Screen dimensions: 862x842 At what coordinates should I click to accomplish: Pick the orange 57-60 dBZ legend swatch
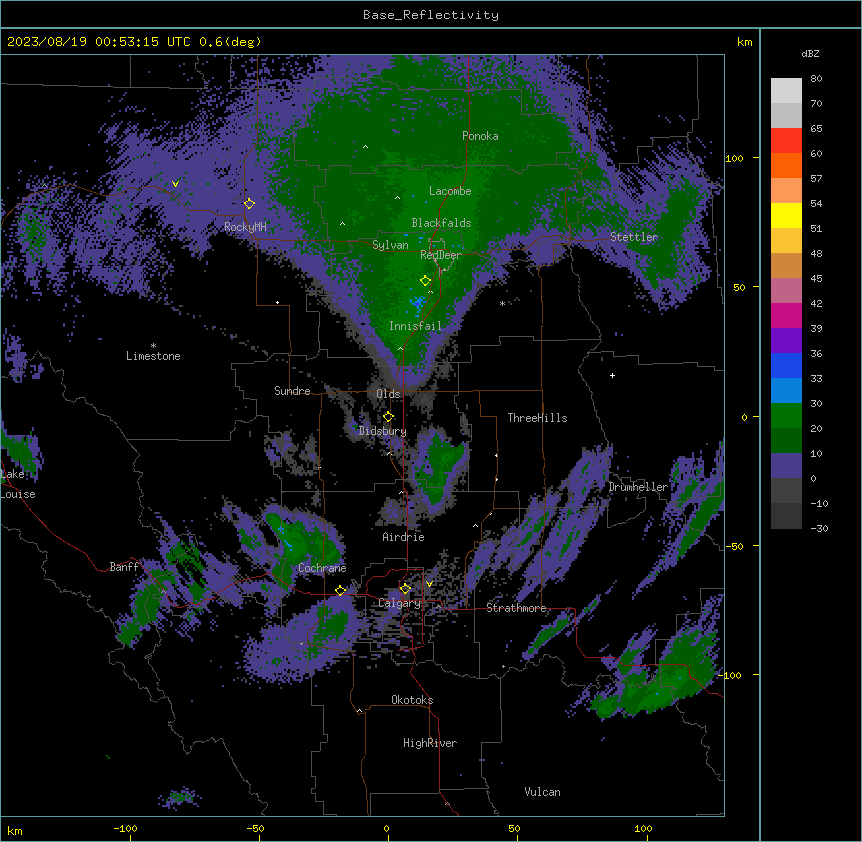click(786, 165)
